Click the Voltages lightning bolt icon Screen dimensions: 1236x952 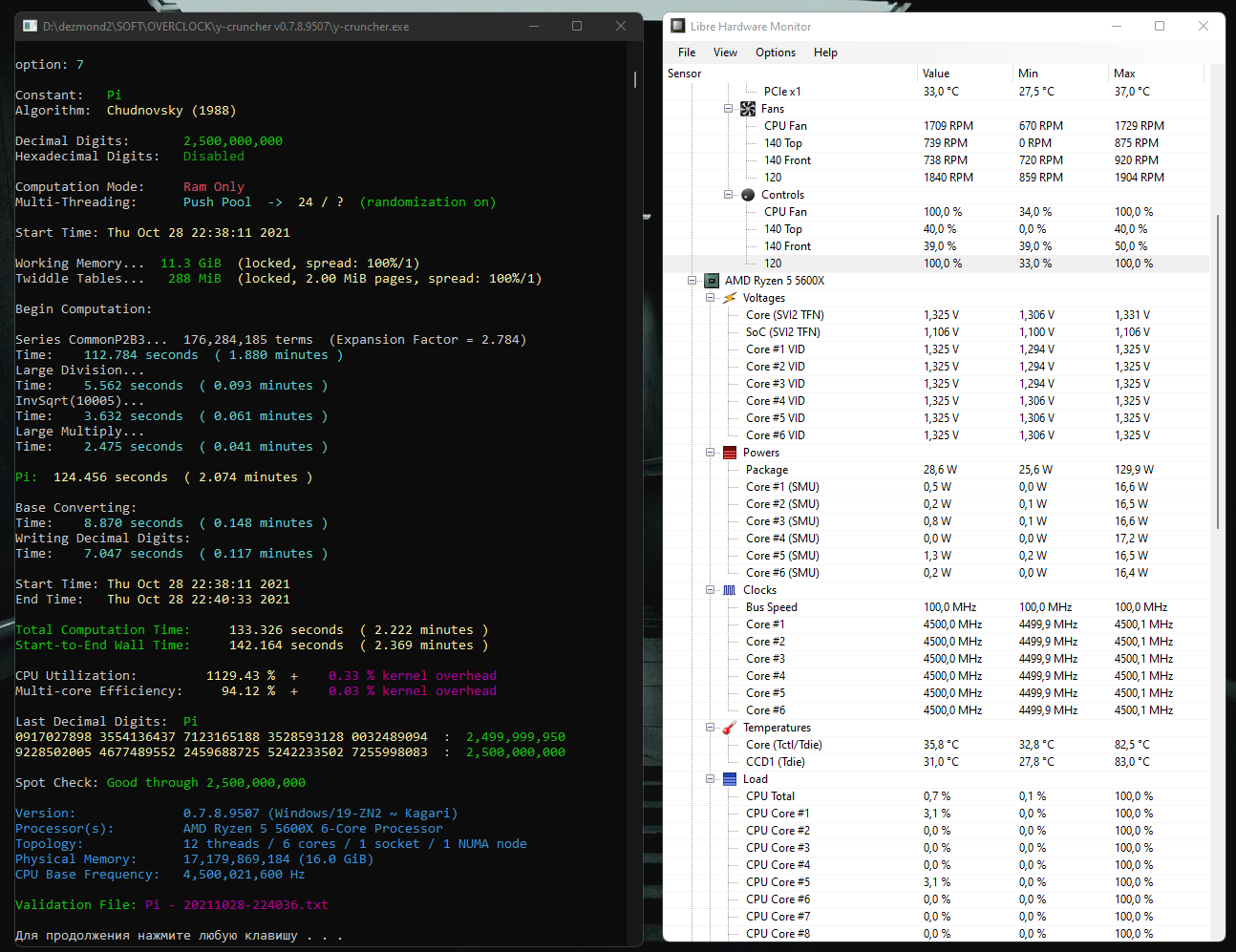click(x=730, y=298)
